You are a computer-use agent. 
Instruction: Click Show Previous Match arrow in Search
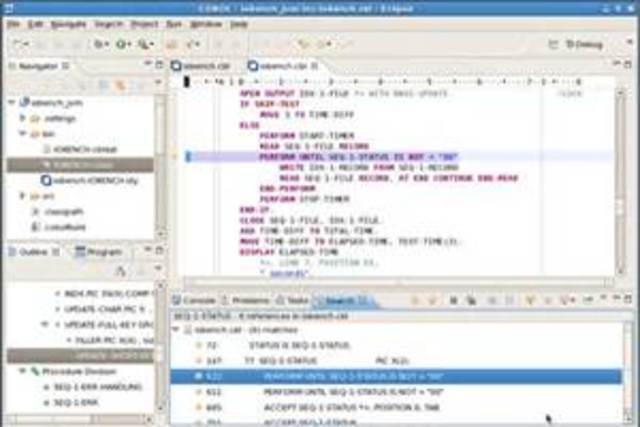pos(433,301)
